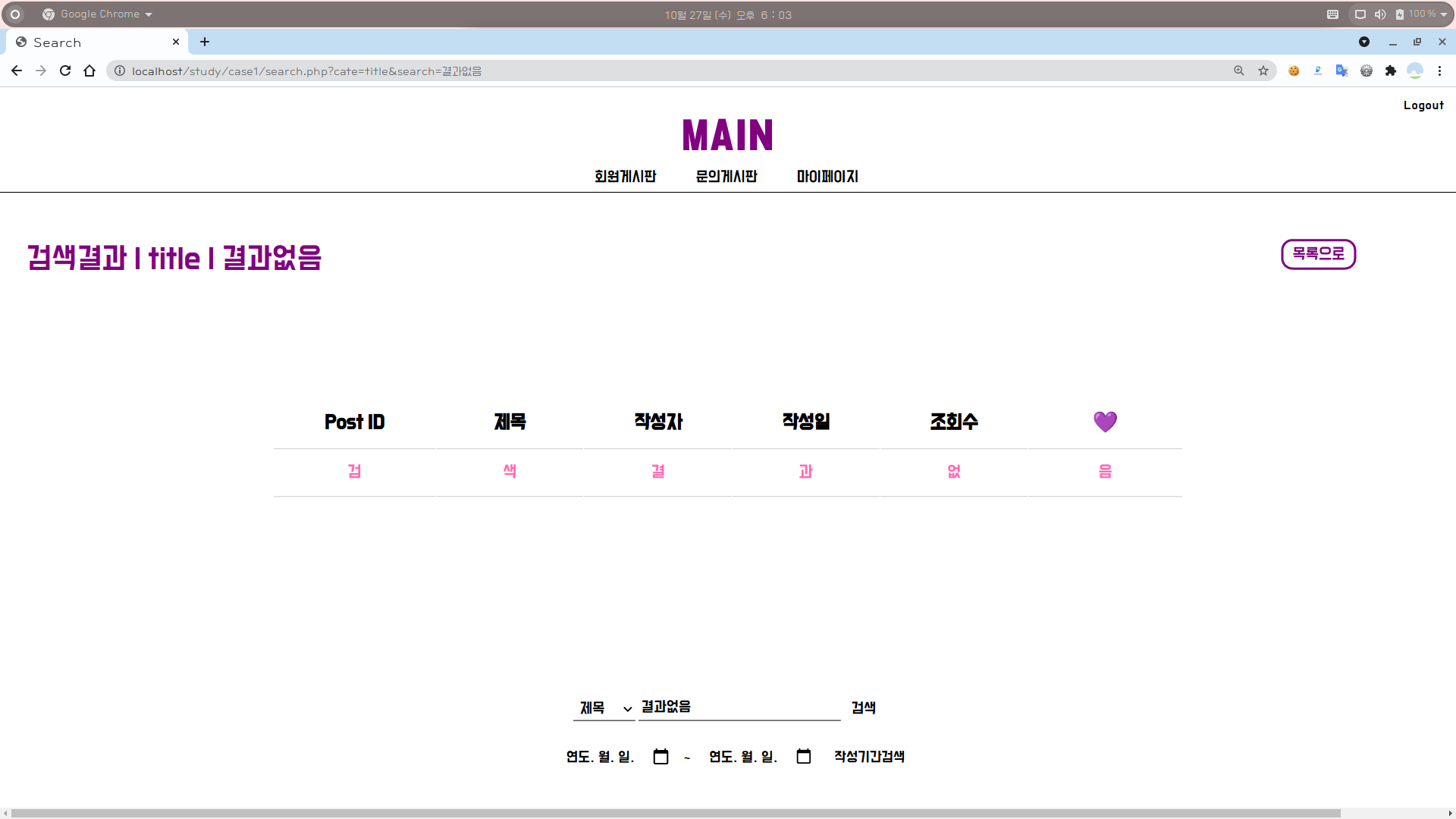
Task: Open Chrome three-dot menu
Action: (1439, 71)
